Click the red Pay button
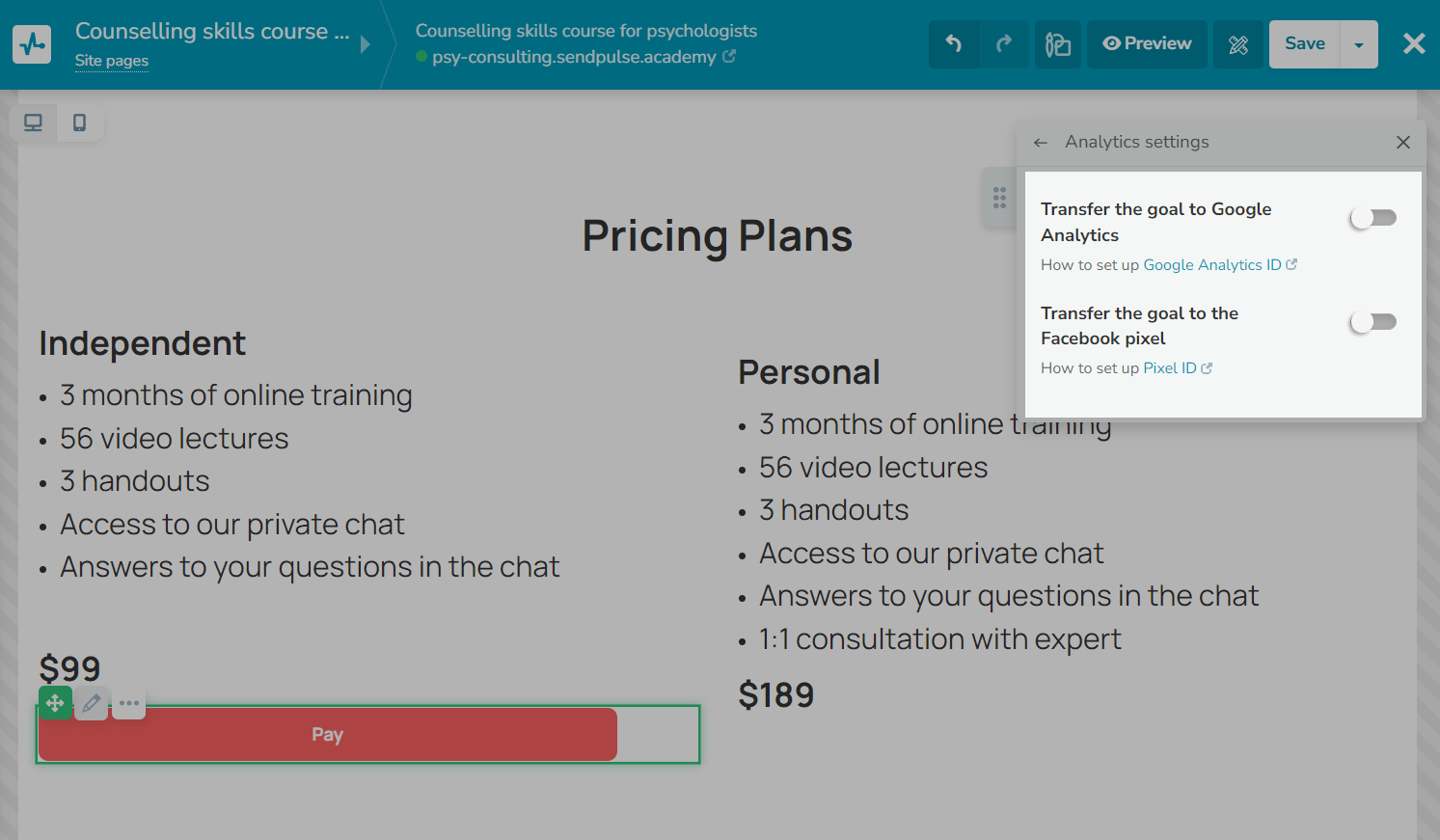The image size is (1440, 840). click(x=328, y=735)
